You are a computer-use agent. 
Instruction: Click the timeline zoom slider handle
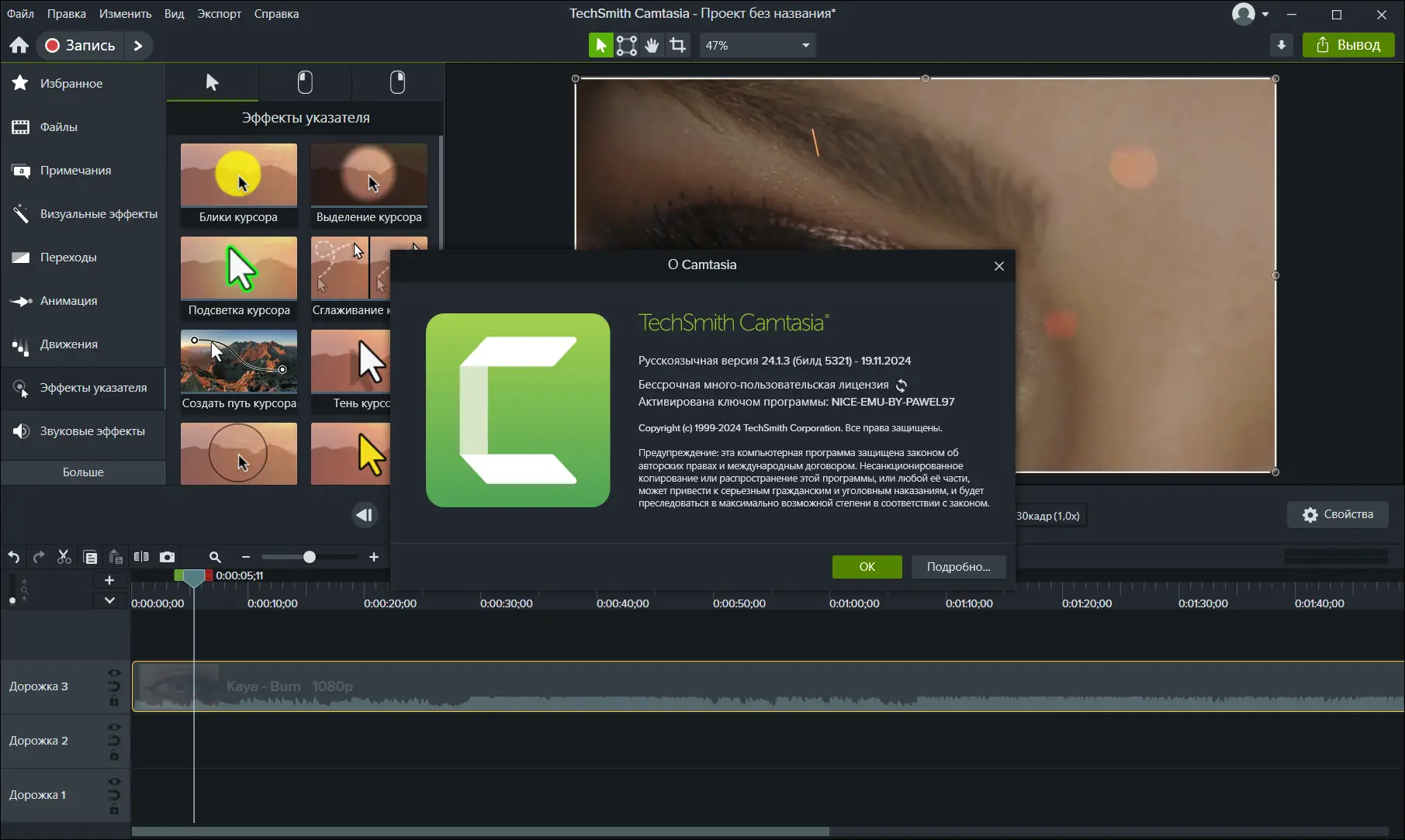tap(310, 557)
